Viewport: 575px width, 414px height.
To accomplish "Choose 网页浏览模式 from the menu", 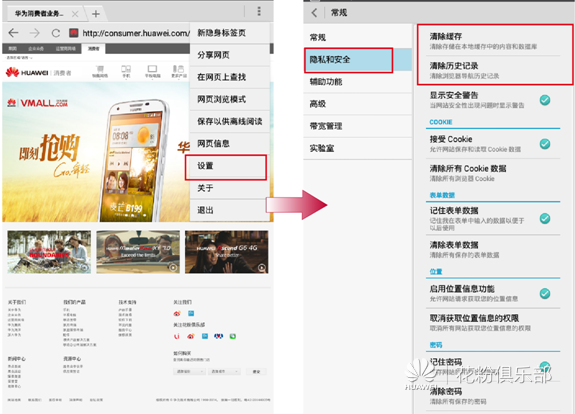I will (230, 99).
